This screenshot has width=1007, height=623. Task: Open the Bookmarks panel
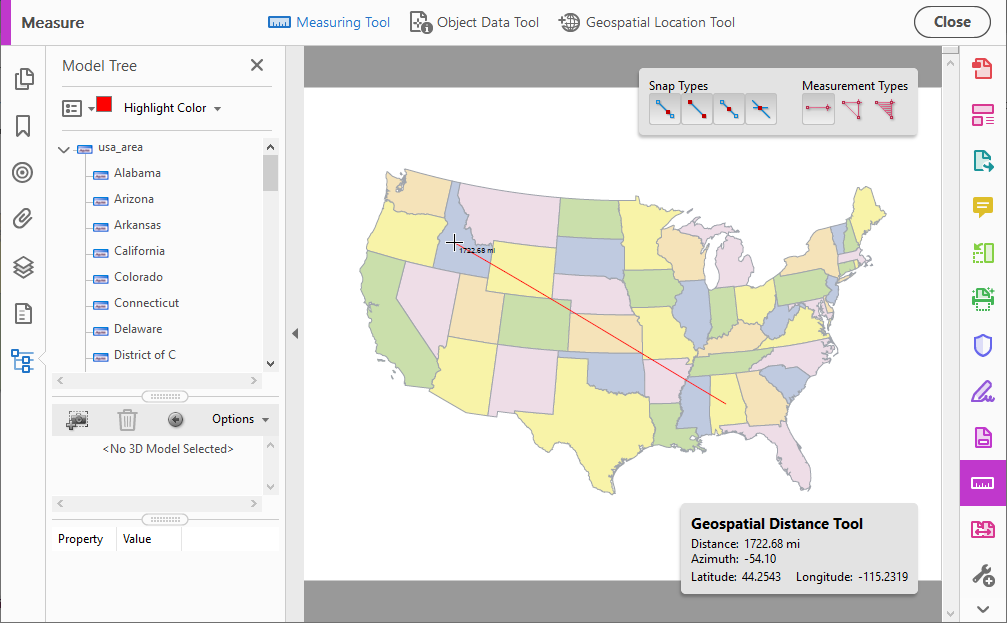21,126
